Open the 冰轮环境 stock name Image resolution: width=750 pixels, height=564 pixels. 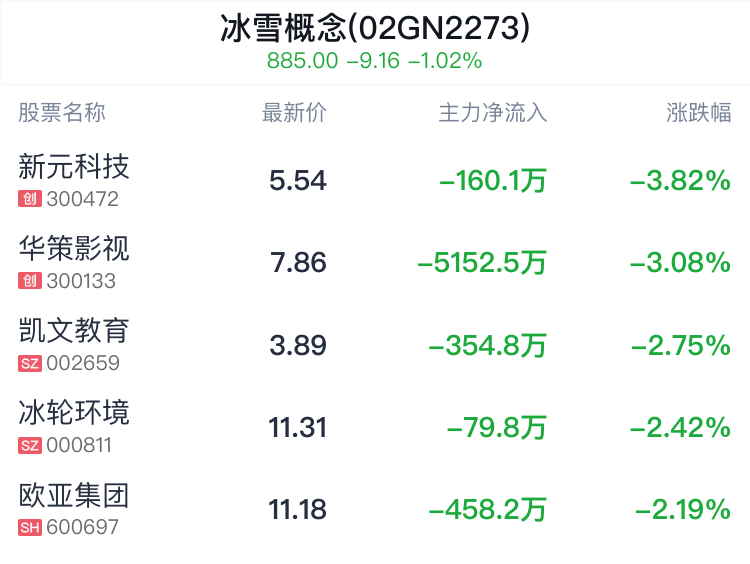click(x=74, y=412)
